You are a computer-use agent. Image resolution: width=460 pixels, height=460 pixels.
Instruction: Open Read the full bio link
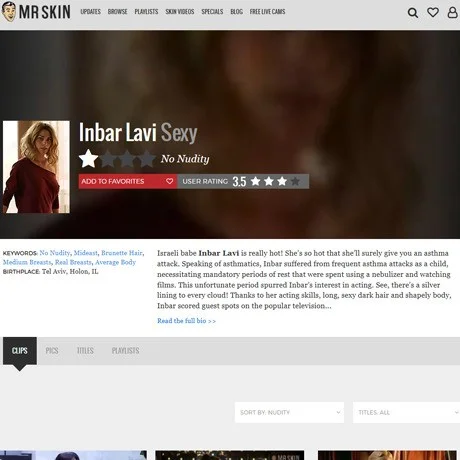click(x=186, y=321)
